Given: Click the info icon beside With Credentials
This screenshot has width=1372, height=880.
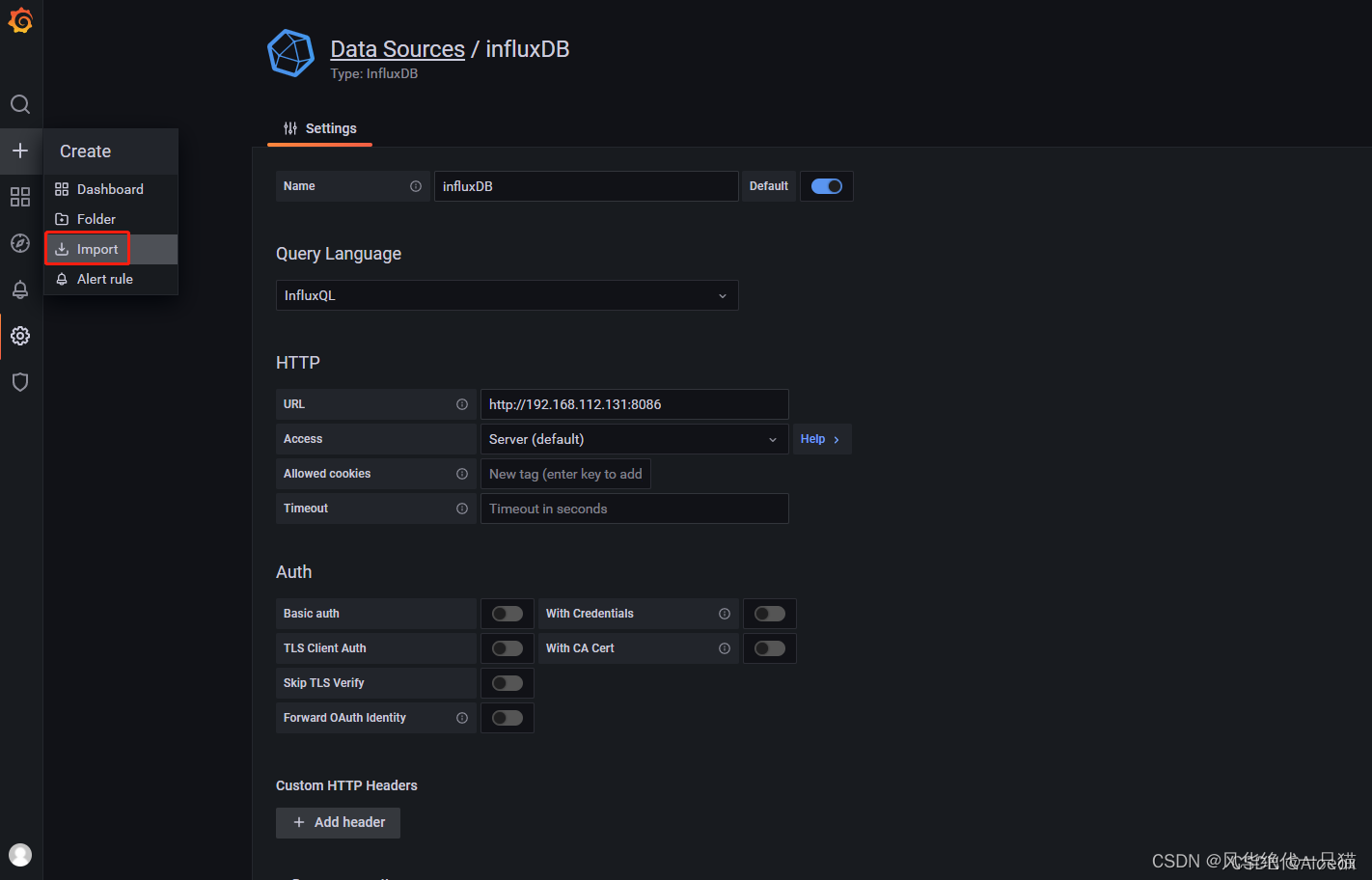Looking at the screenshot, I should [x=725, y=614].
